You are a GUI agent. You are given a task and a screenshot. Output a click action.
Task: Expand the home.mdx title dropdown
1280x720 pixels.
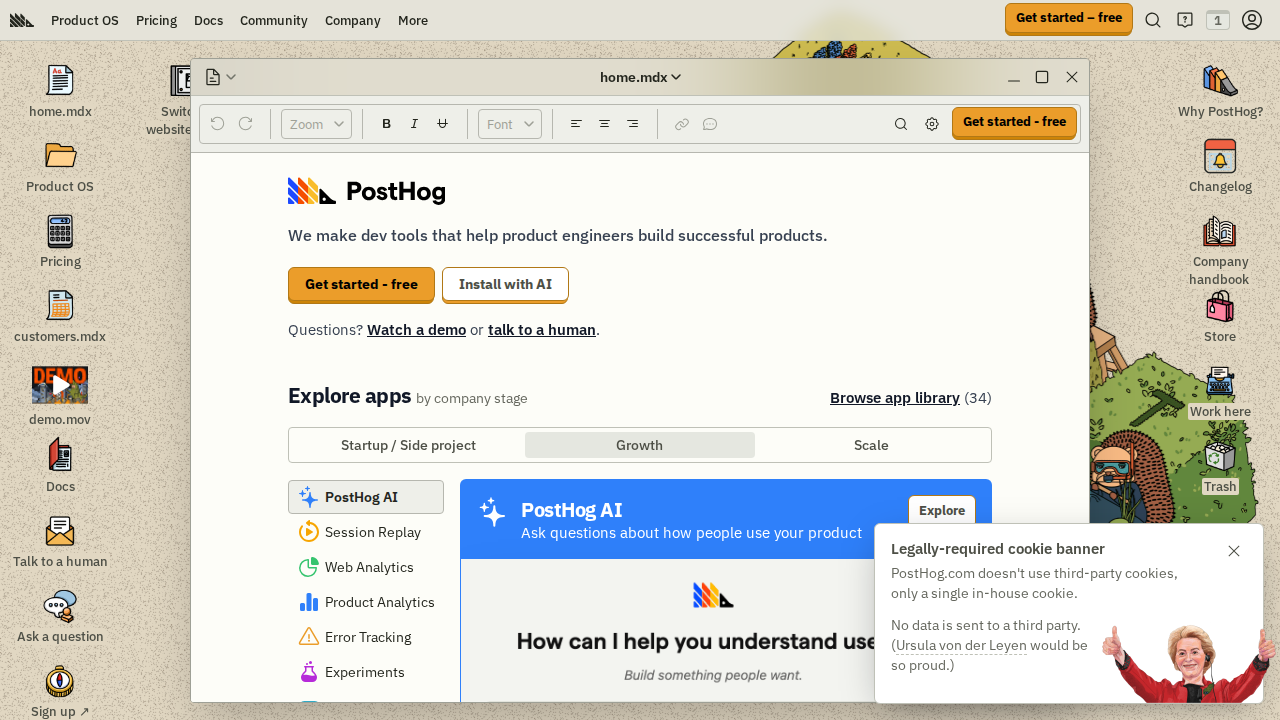click(640, 77)
